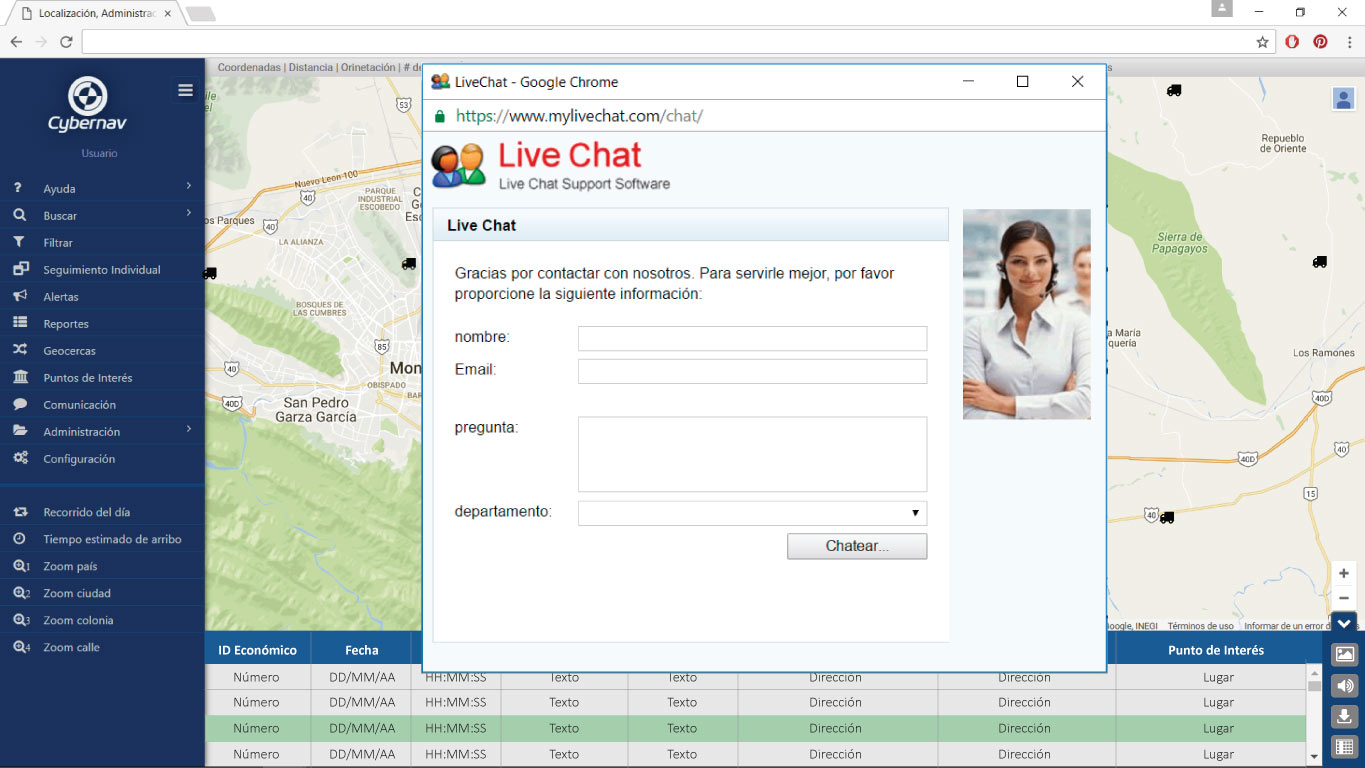This screenshot has width=1365, height=768.
Task: Click the download icon beside the table
Action: pyautogui.click(x=1345, y=716)
